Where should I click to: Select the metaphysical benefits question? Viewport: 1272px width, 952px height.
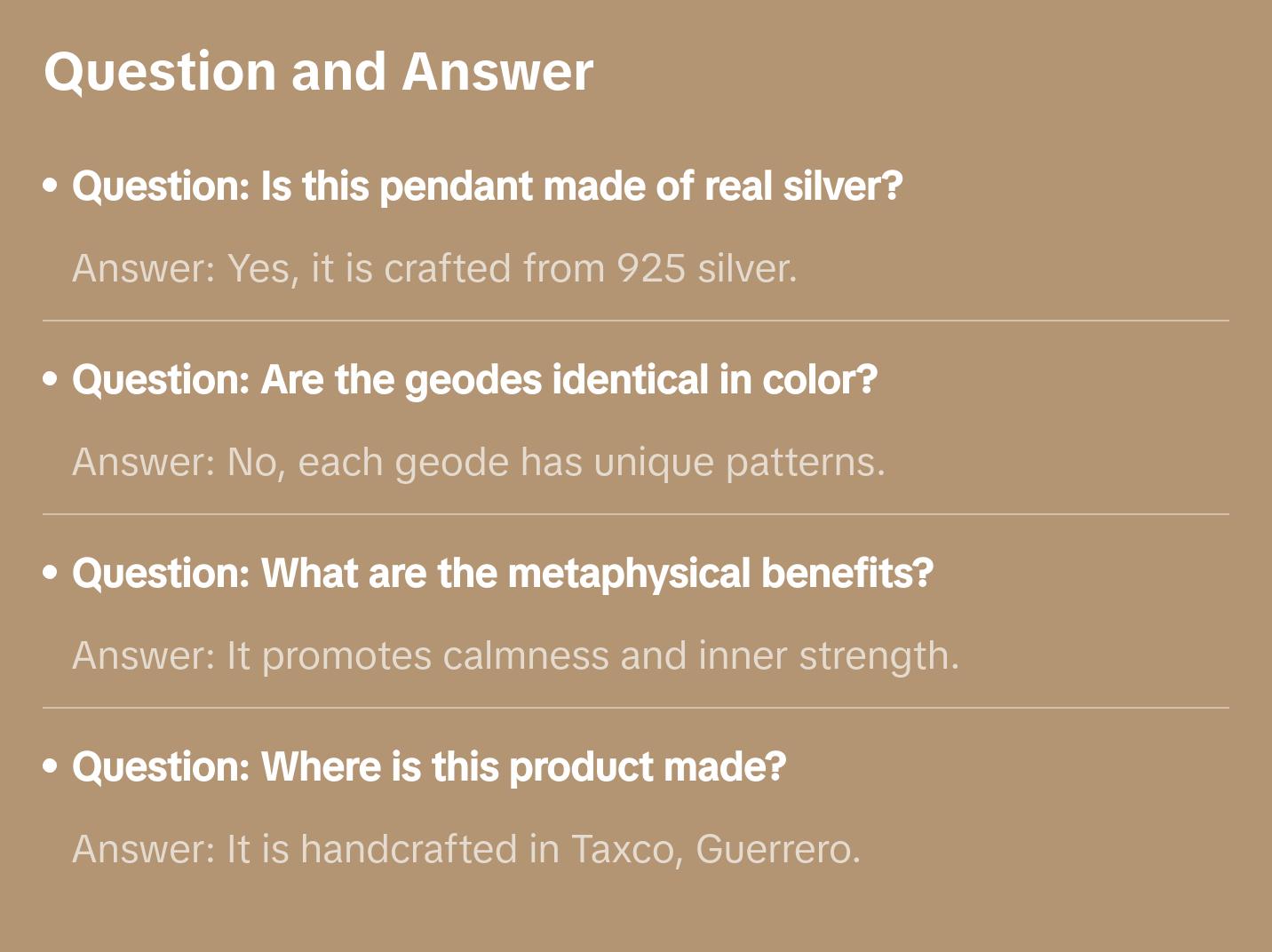click(502, 574)
